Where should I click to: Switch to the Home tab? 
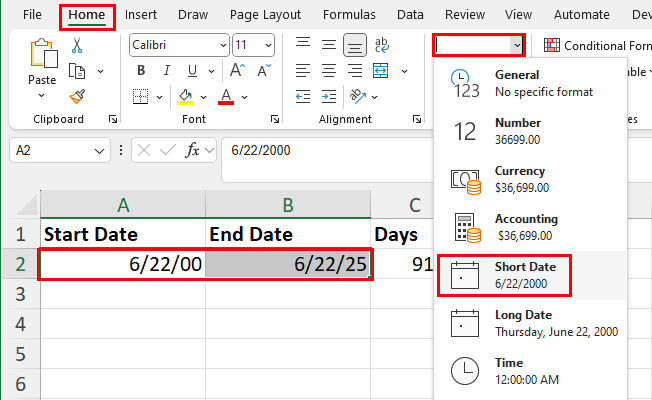[x=87, y=15]
